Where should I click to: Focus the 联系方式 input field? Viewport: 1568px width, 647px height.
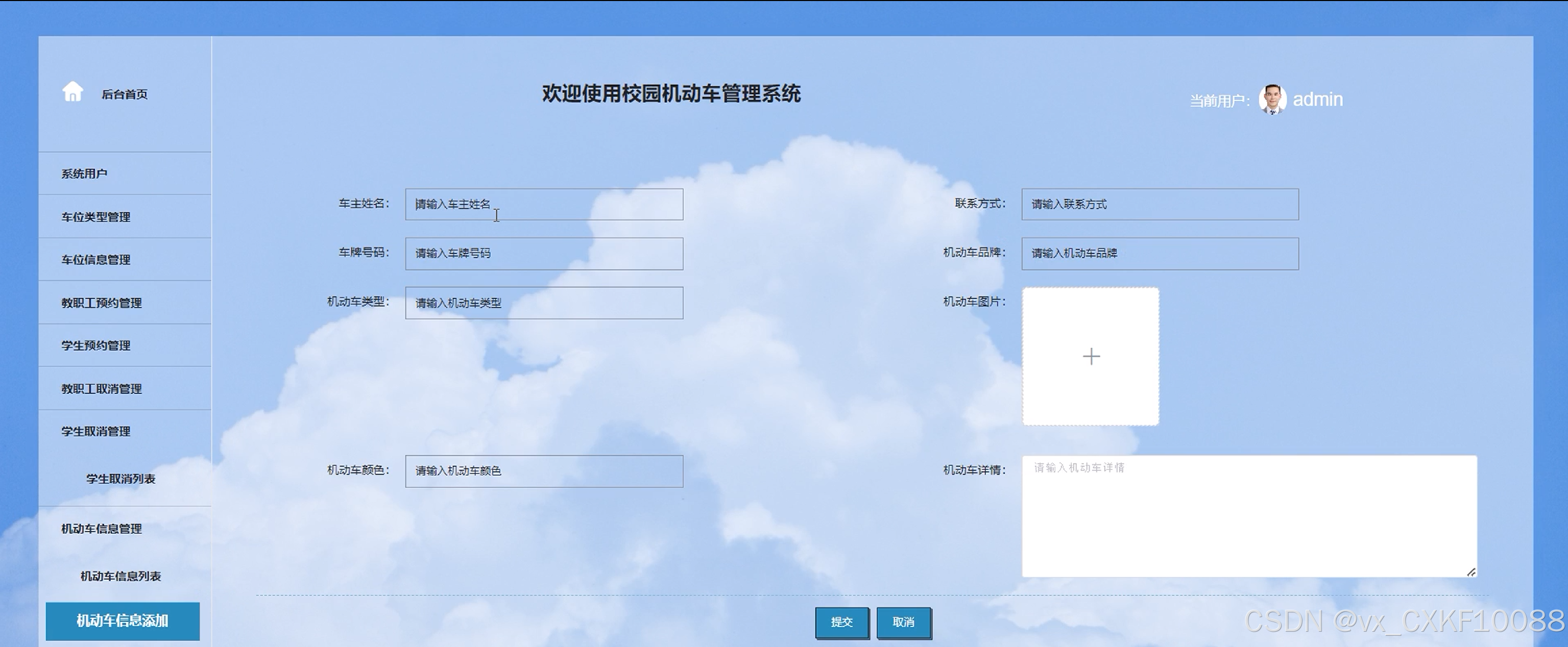point(1160,204)
